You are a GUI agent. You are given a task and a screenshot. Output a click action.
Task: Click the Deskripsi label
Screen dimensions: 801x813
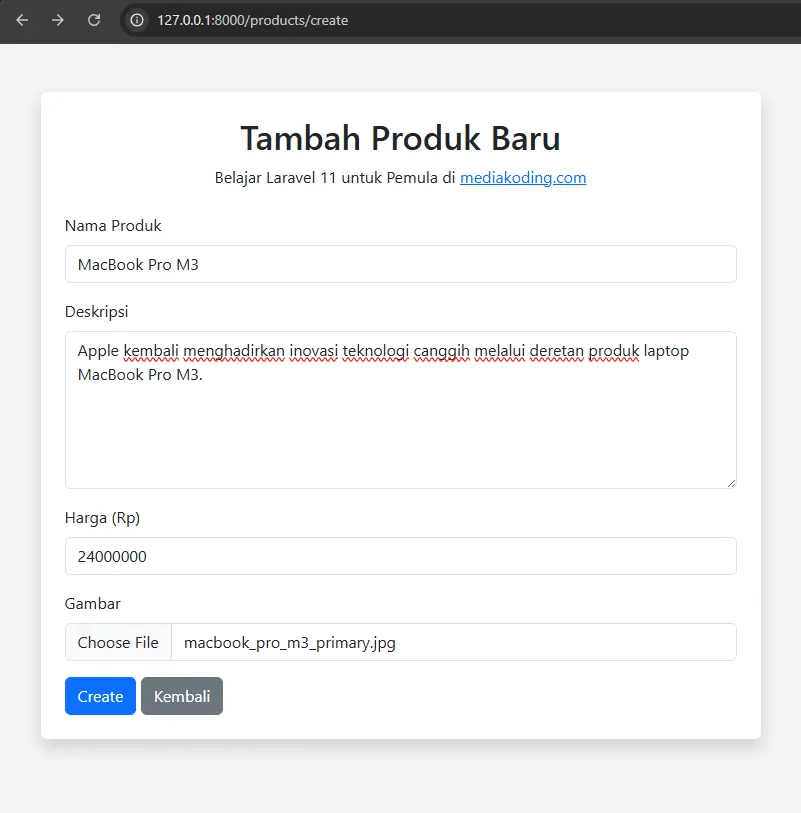pos(96,312)
